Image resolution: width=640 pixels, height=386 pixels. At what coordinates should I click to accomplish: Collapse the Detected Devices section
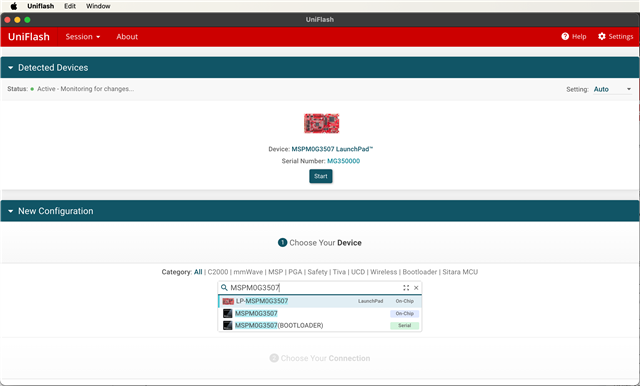coord(10,68)
